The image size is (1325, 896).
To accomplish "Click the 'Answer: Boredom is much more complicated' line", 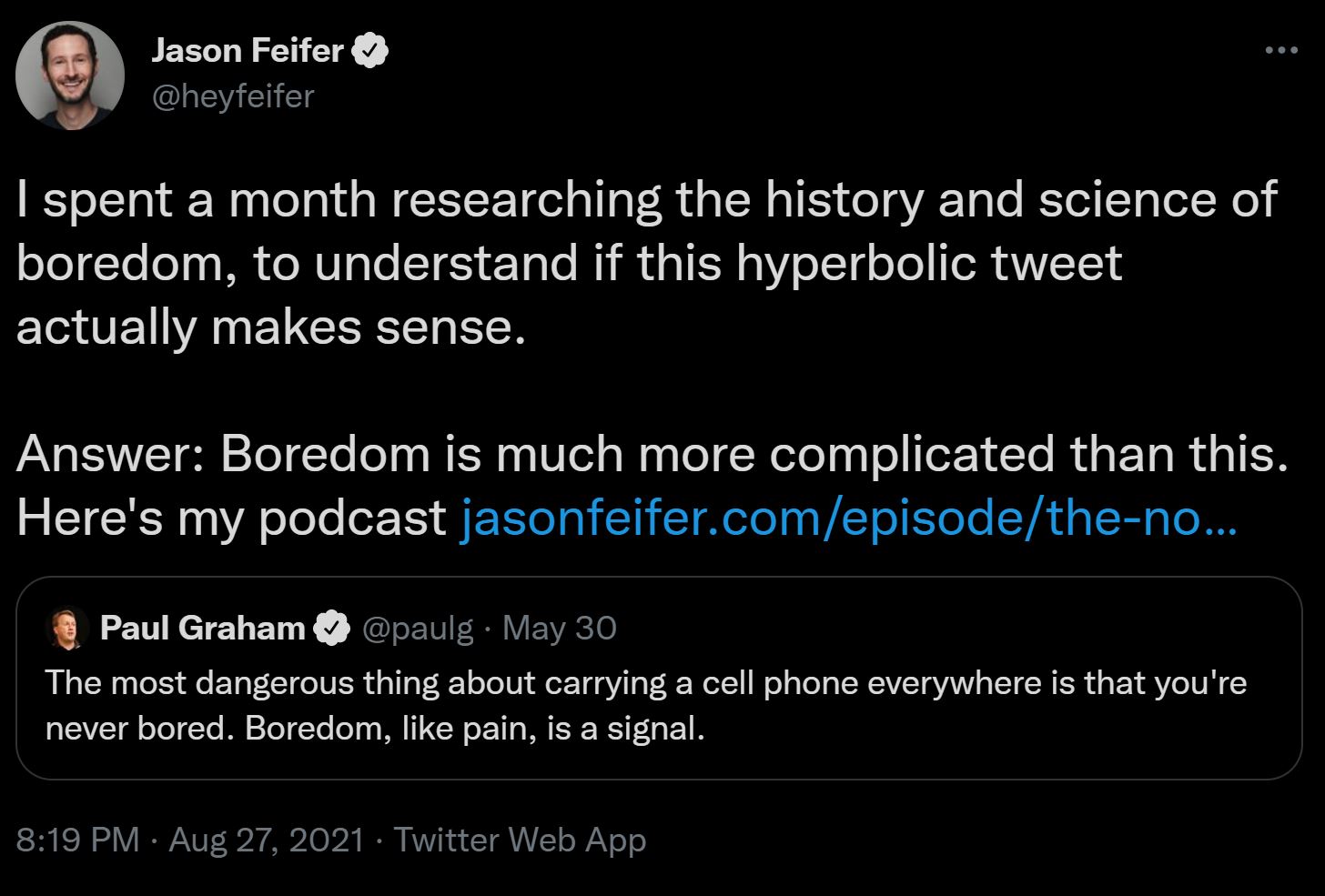I will (x=652, y=454).
